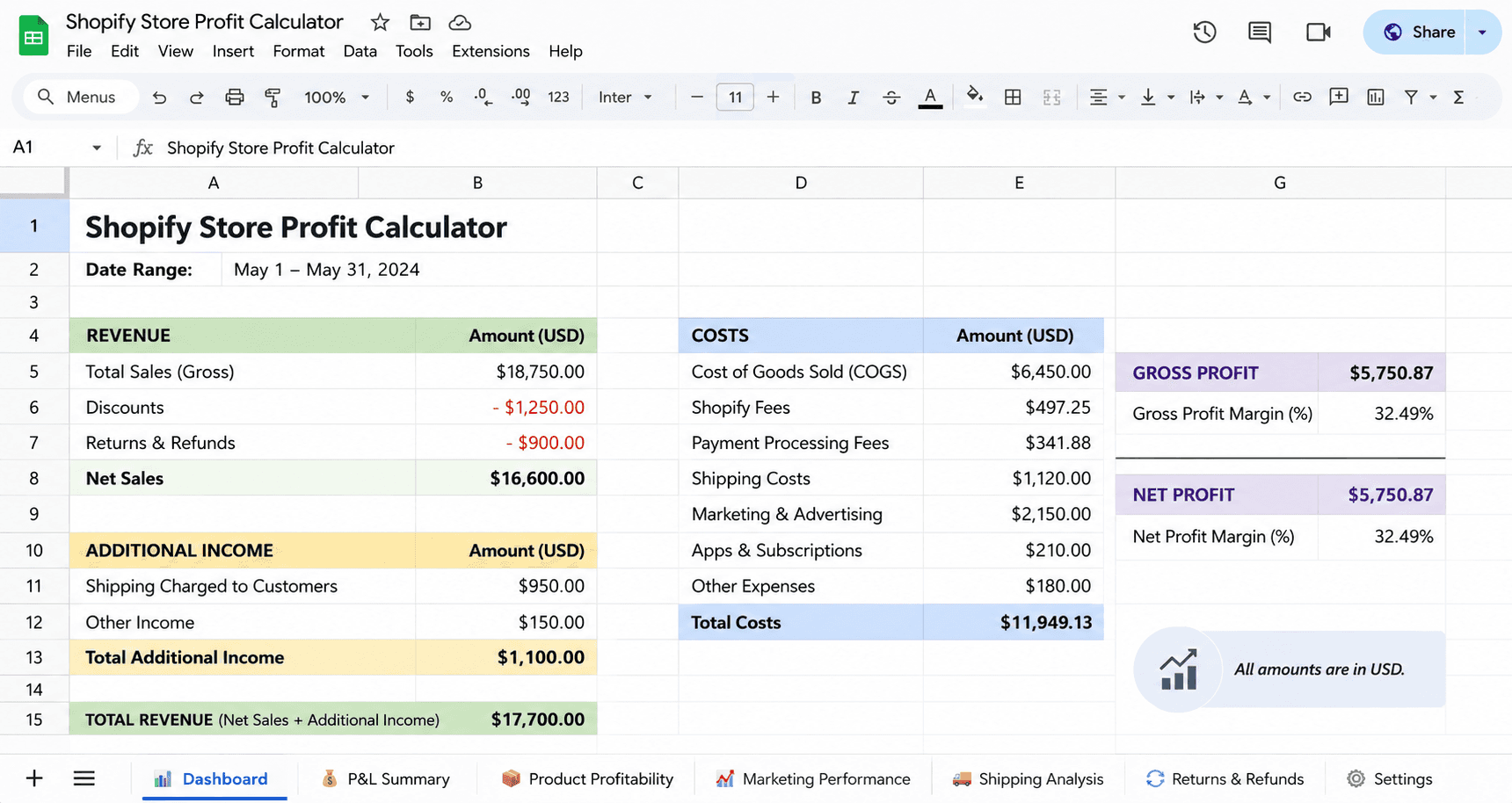The height and width of the screenshot is (803, 1512).
Task: Decrease decimal places icon
Action: [483, 98]
